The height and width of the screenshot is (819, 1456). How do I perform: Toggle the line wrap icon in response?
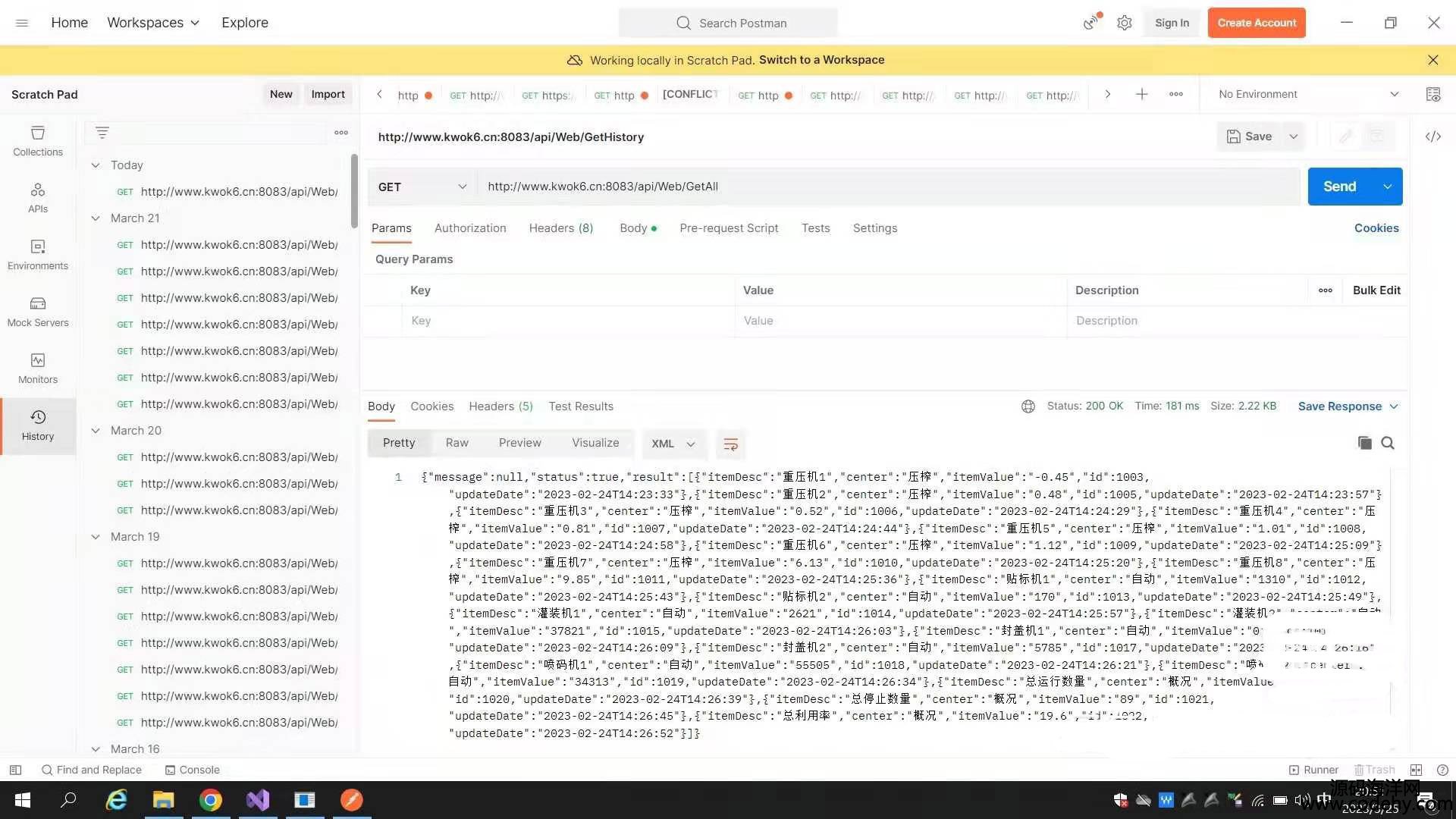click(730, 444)
